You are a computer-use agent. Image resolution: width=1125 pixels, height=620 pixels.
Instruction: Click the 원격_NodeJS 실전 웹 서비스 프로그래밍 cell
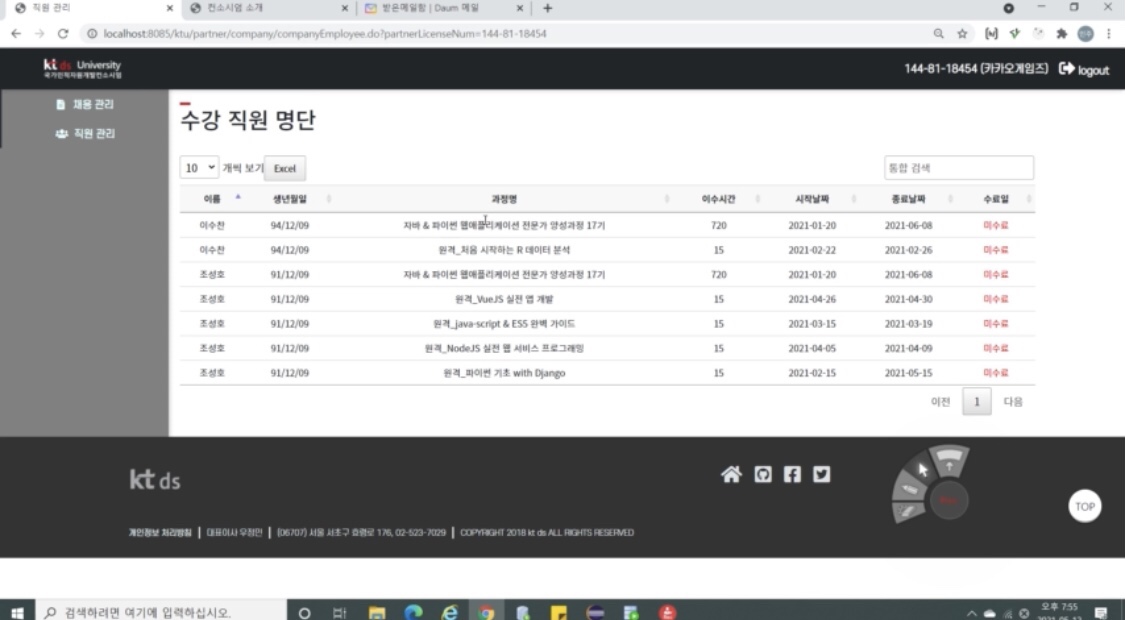coord(504,348)
